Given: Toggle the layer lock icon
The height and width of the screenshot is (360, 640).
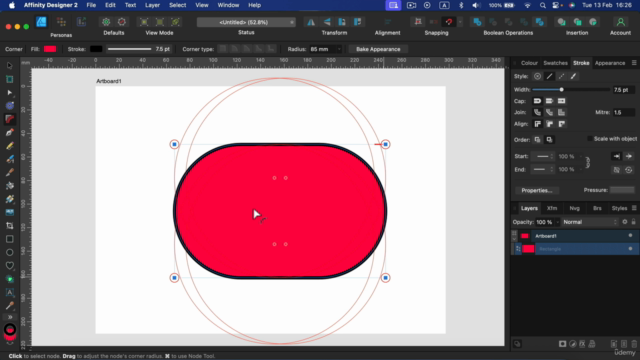Looking at the screenshot, I should click(633, 222).
